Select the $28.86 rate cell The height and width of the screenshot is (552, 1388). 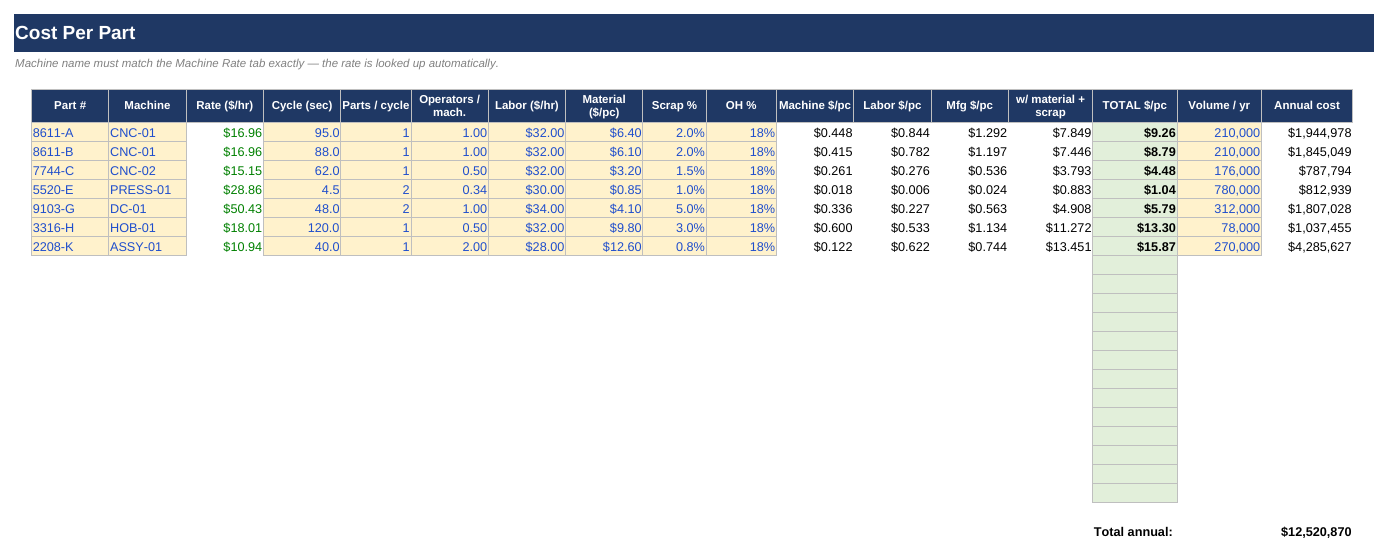pyautogui.click(x=225, y=189)
